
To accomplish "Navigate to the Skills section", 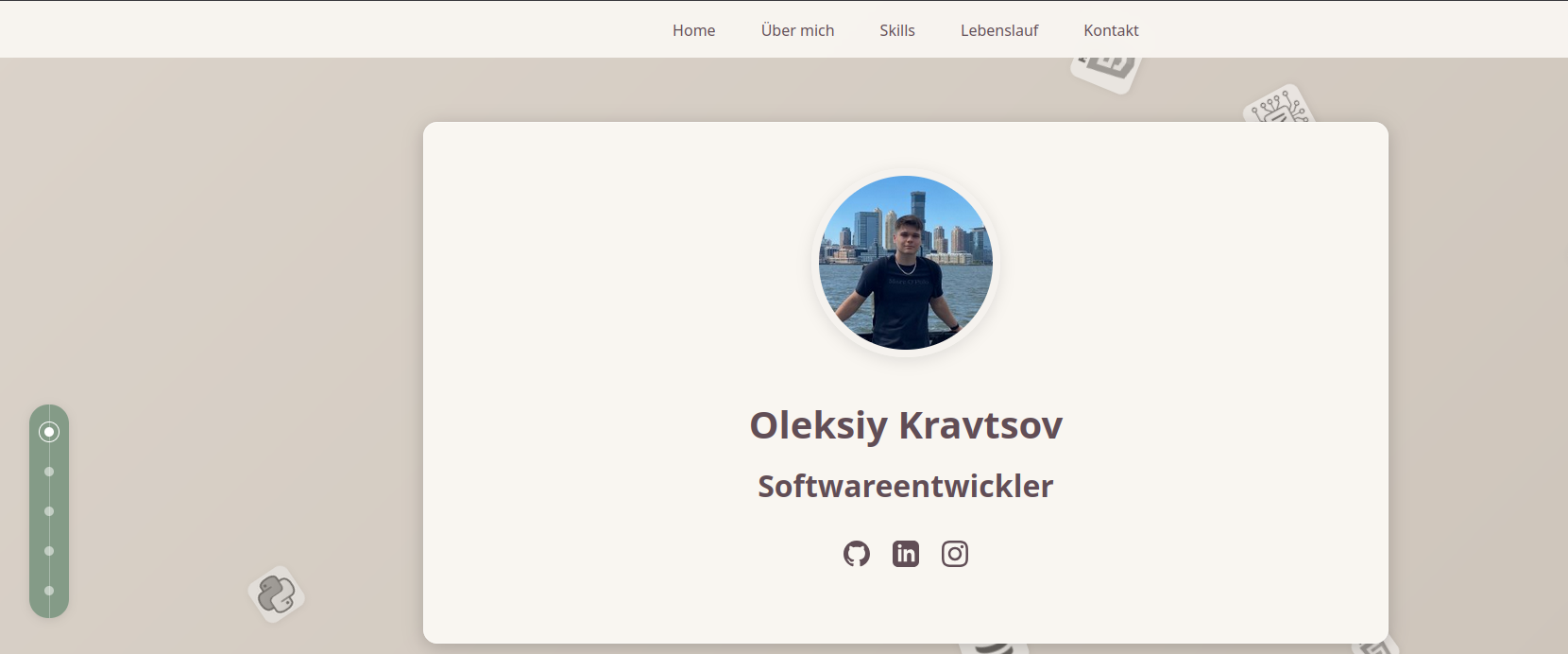I will pos(896,30).
